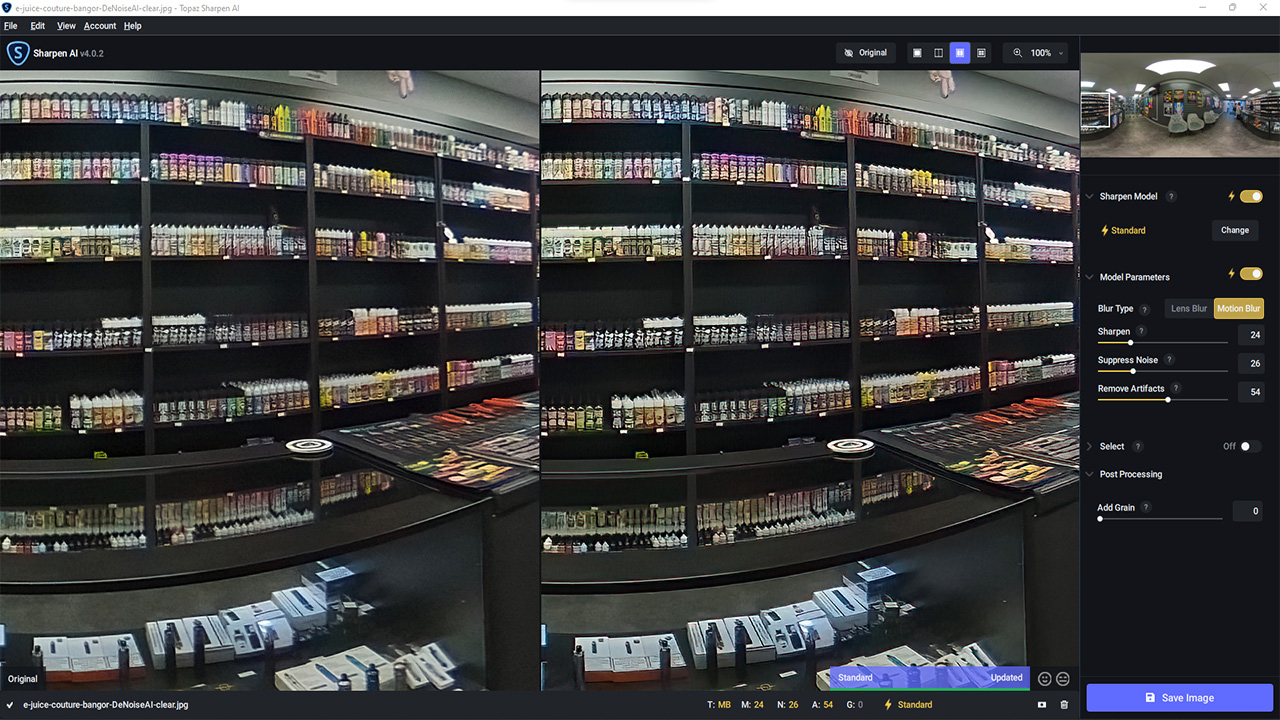Collapse the Sharpen Model section
The width and height of the screenshot is (1280, 720).
(x=1090, y=197)
